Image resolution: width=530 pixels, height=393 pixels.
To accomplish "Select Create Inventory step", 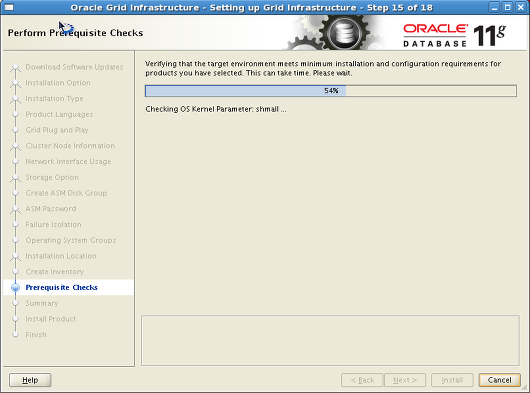I will [x=55, y=272].
